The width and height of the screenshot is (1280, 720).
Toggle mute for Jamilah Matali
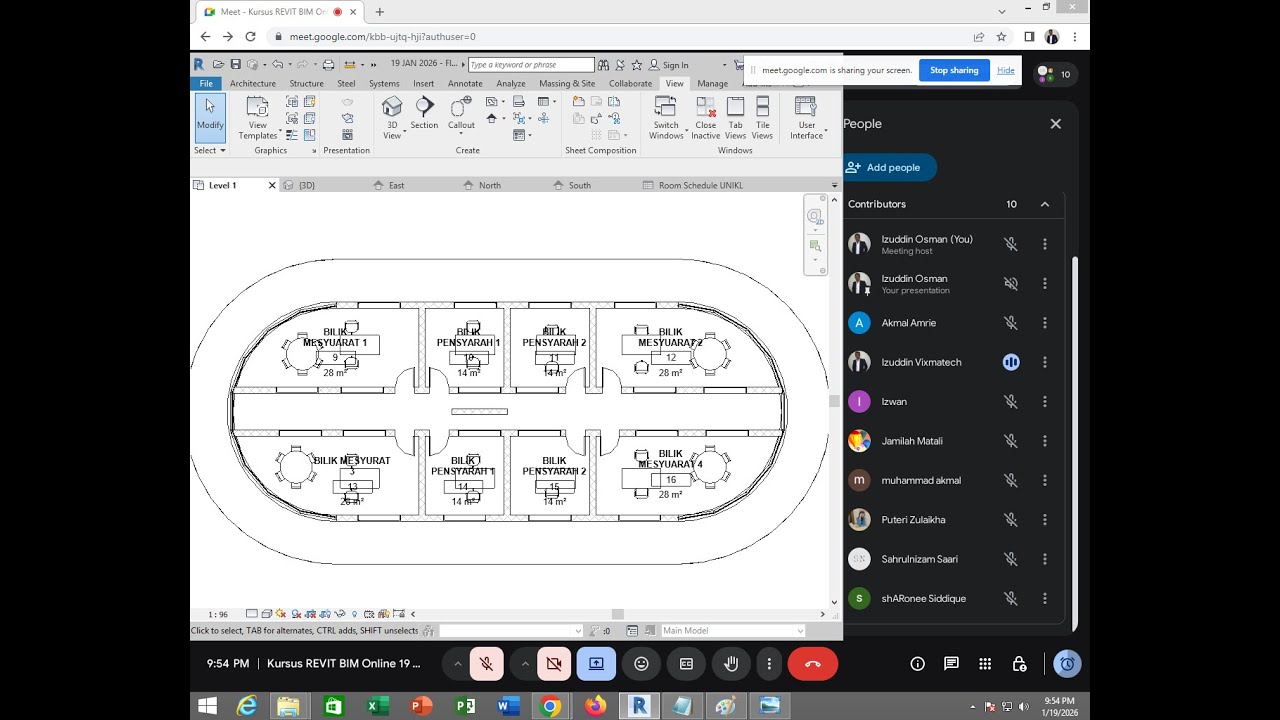click(x=1011, y=441)
